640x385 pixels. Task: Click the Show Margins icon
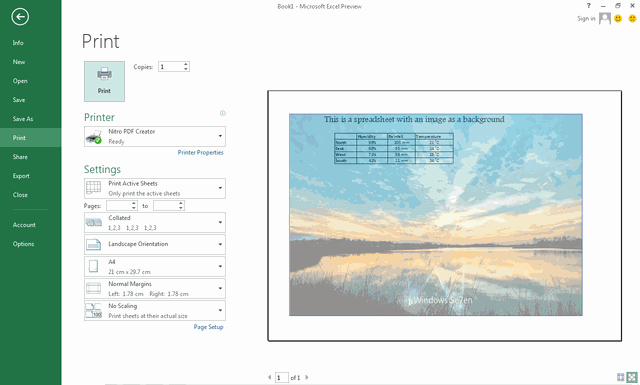(620, 377)
